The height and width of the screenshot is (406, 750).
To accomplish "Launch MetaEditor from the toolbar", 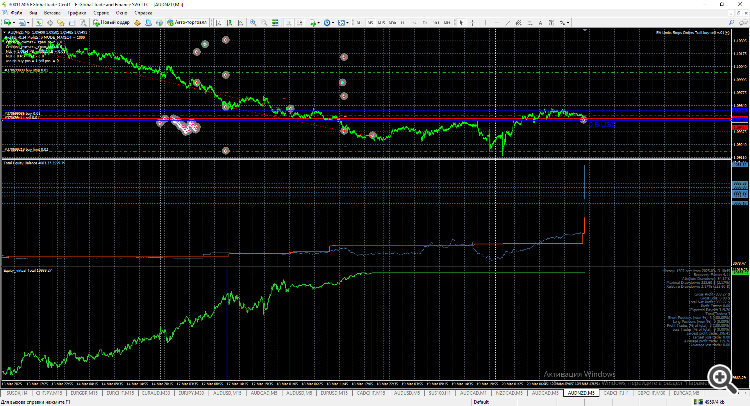I will [x=137, y=22].
